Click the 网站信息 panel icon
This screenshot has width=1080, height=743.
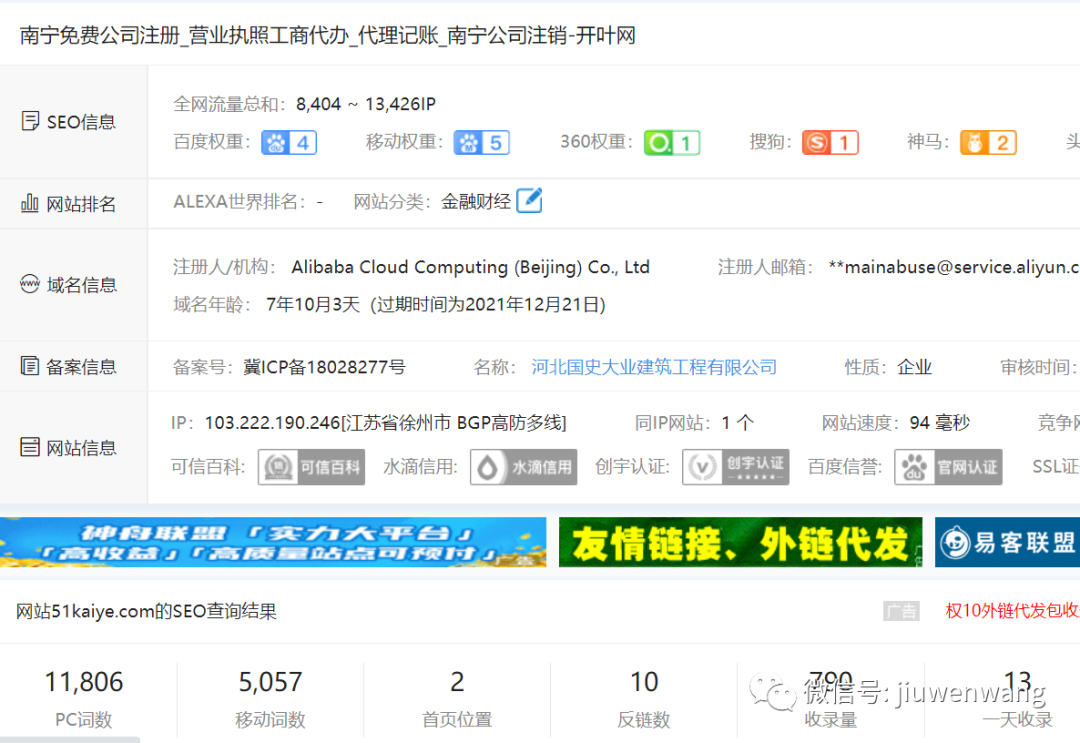(x=30, y=447)
